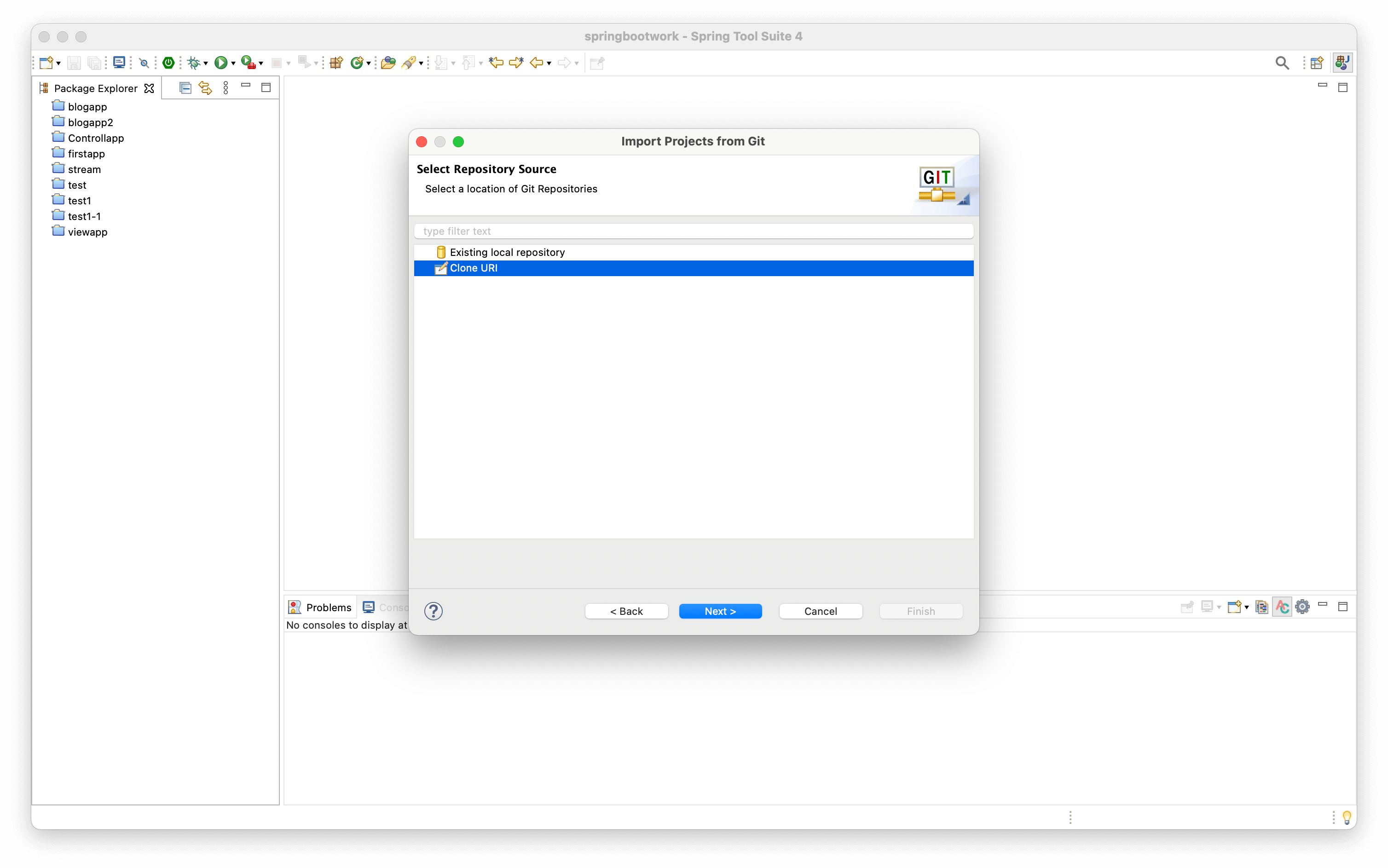Open the Back history dropdown arrow
The height and width of the screenshot is (868, 1388).
pyautogui.click(x=549, y=64)
